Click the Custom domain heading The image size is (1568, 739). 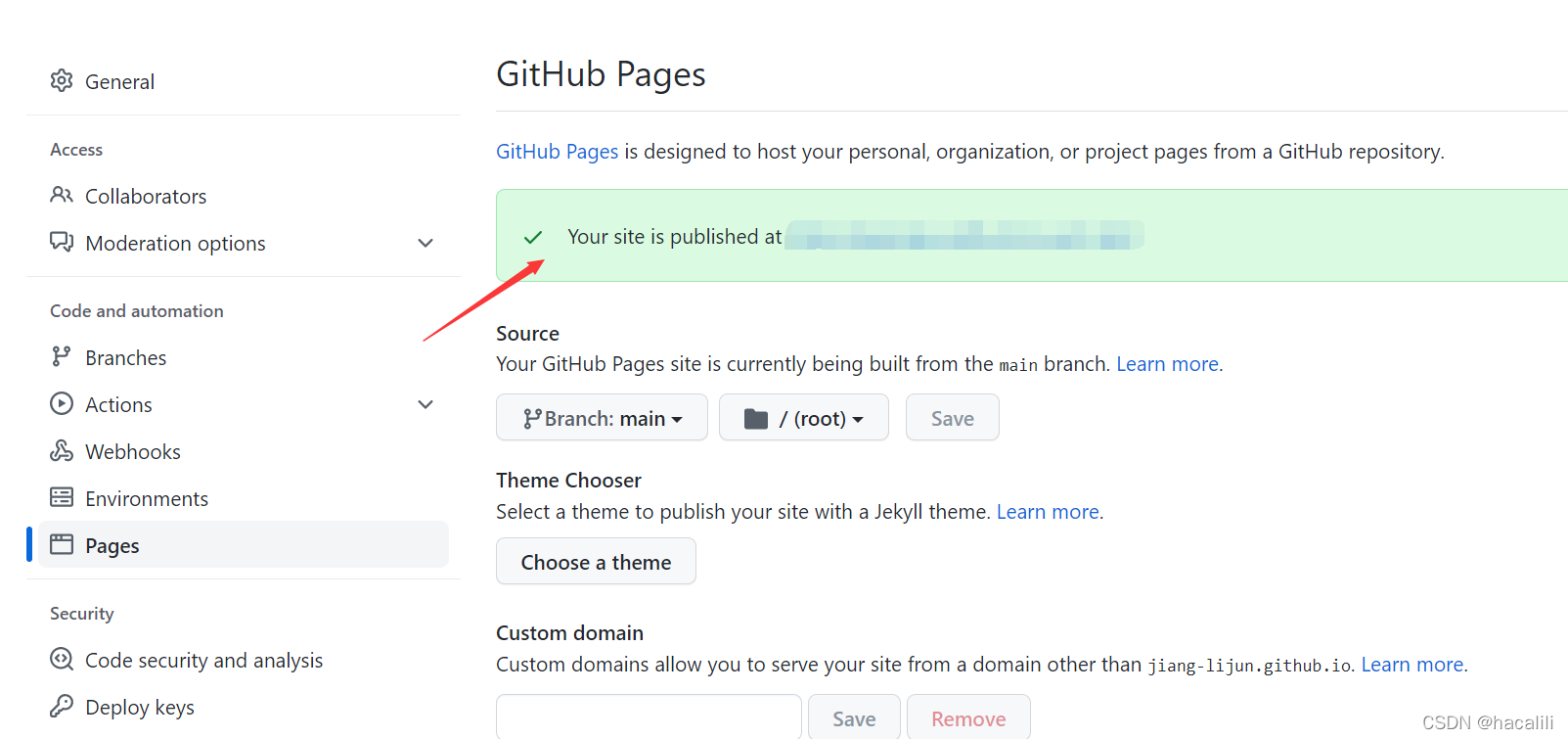[569, 633]
